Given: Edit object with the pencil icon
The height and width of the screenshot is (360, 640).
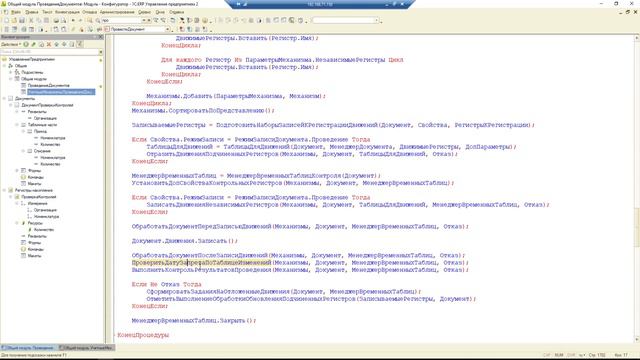Looking at the screenshot, I should 33,44.
